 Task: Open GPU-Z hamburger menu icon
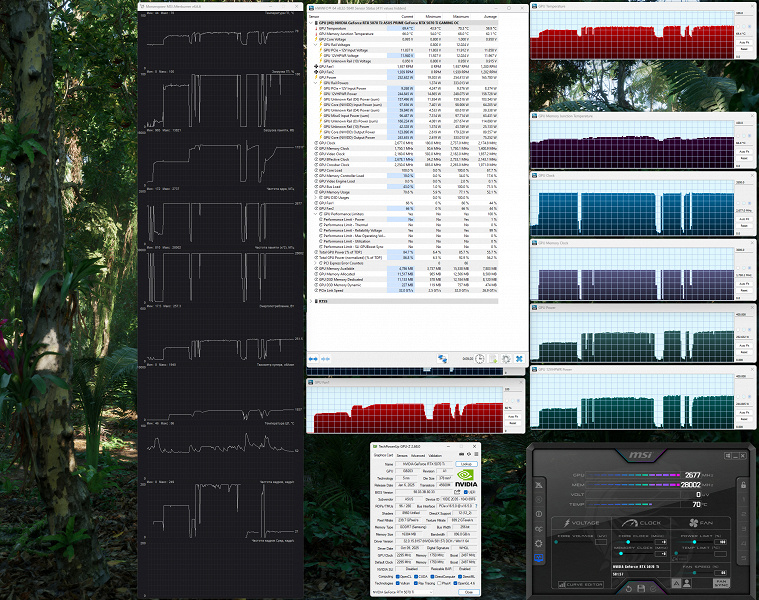point(476,454)
